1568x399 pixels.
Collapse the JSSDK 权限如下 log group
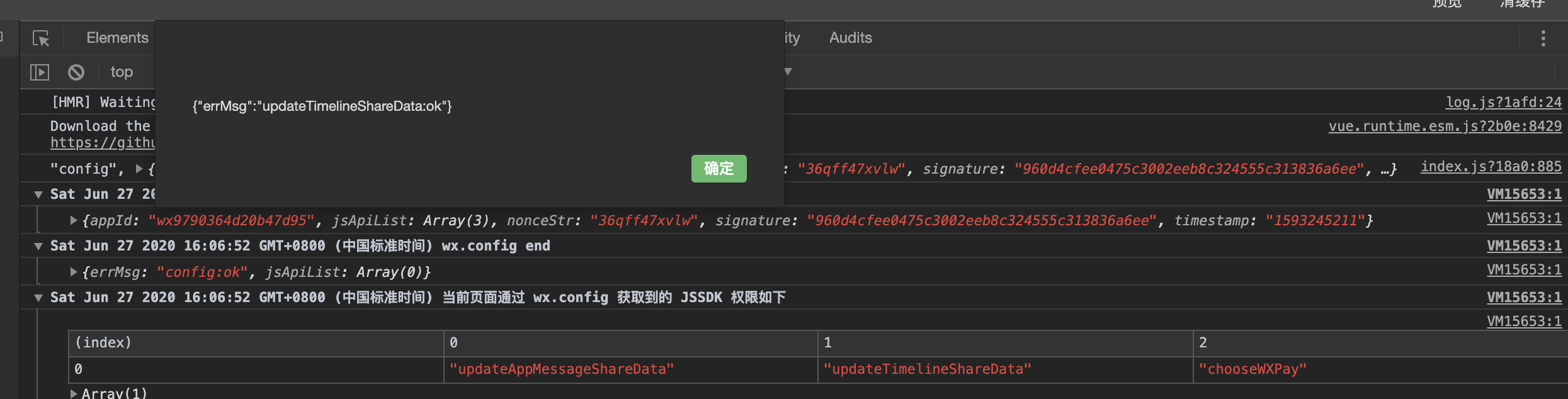(x=39, y=298)
